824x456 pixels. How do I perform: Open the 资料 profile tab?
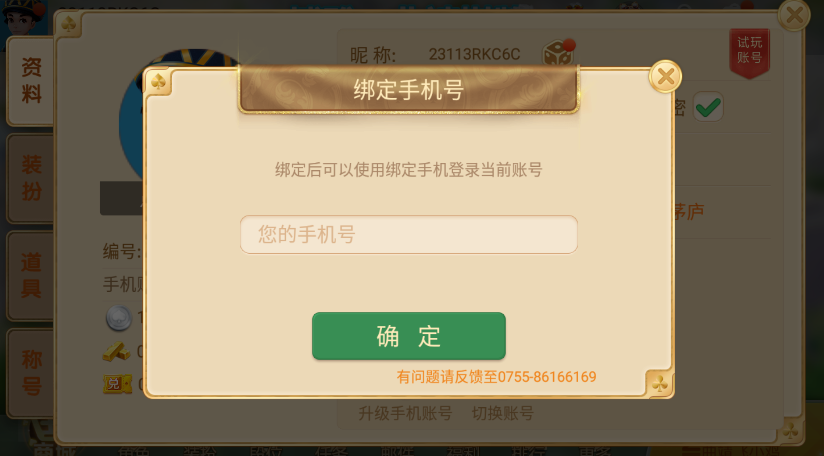pyautogui.click(x=30, y=81)
